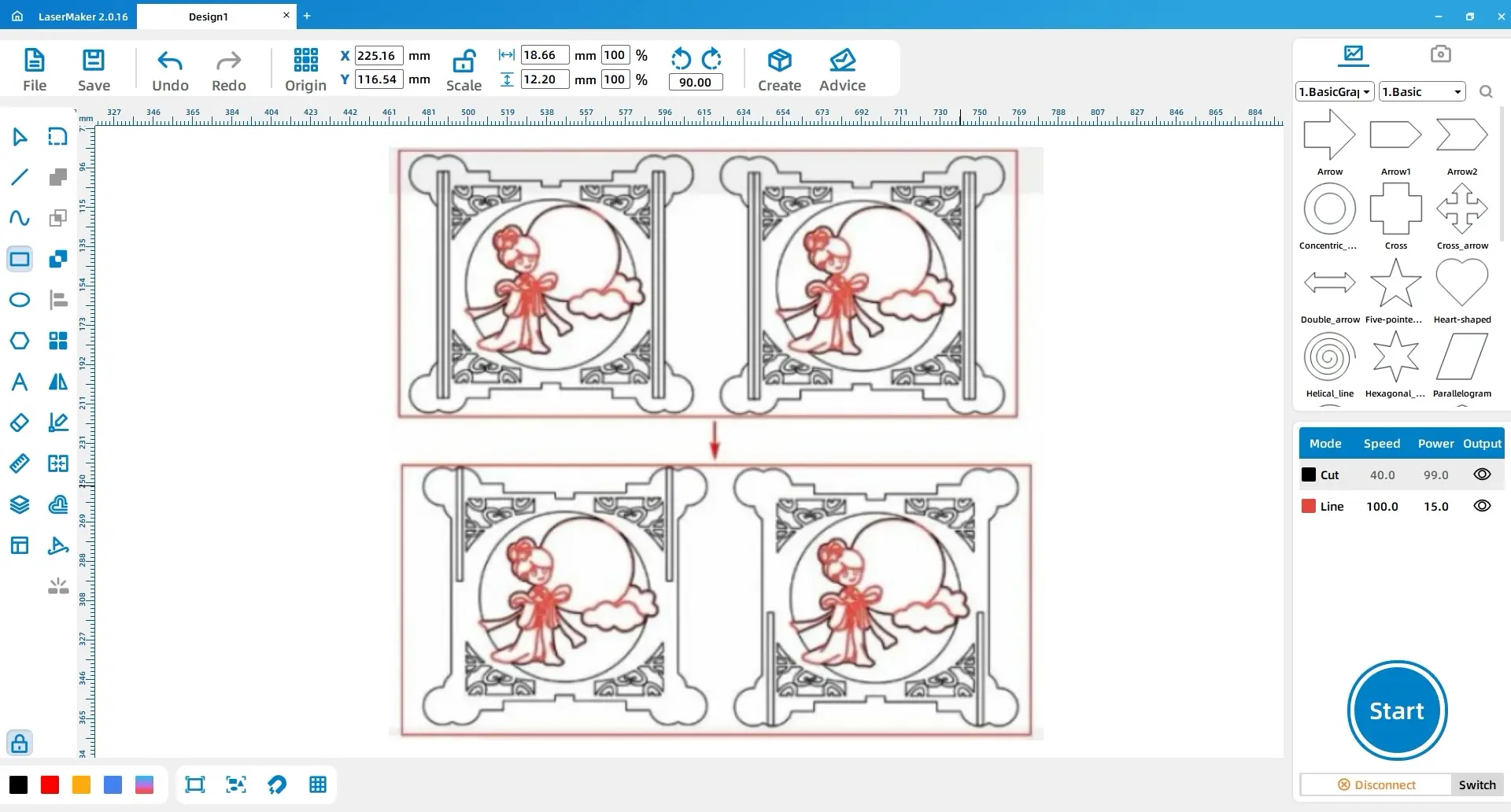
Task: Open the 1.BasicGraphics category dropdown
Action: (x=1335, y=91)
